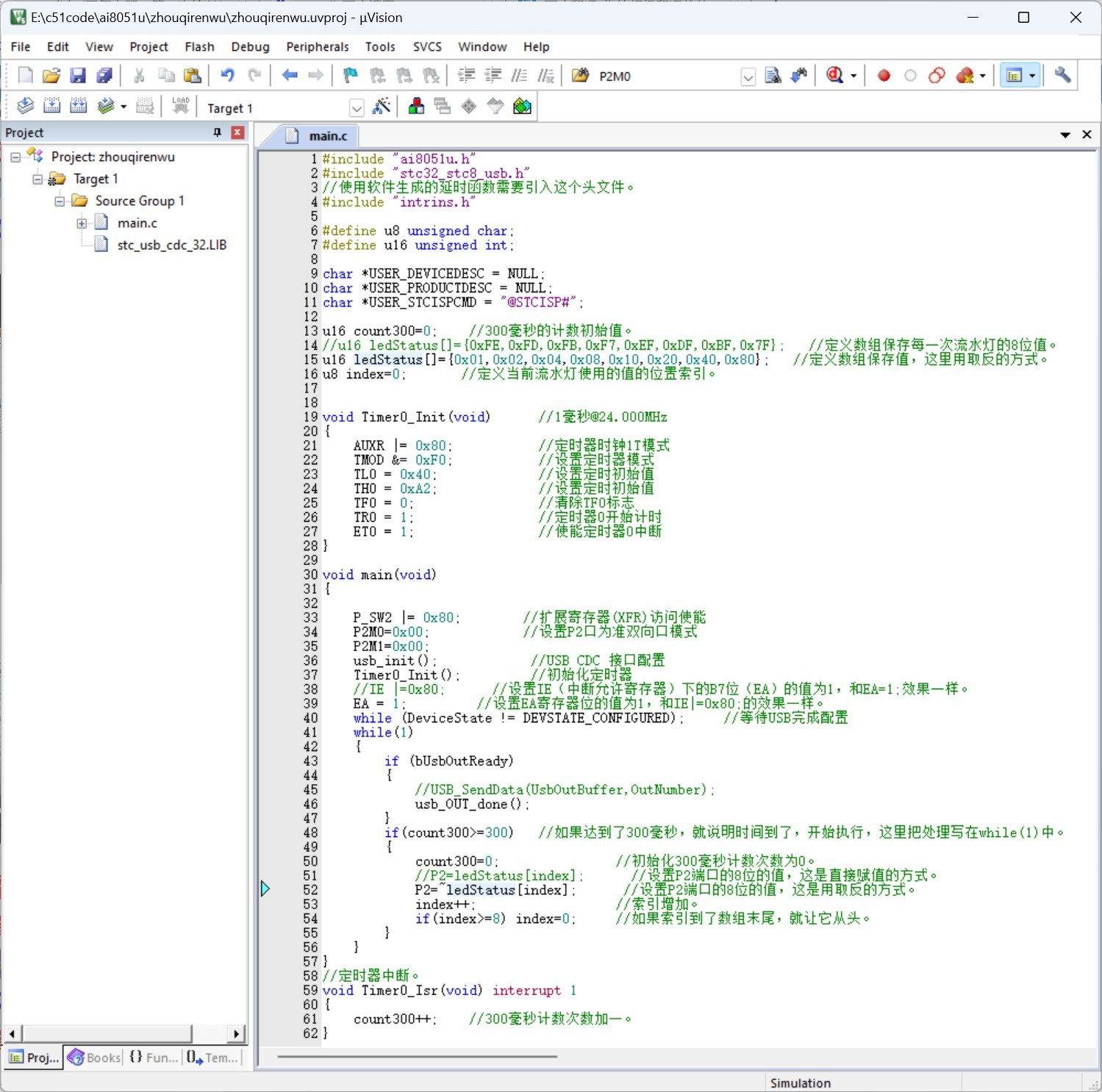
Task: Select stc_usb_cdc_32.LIB in project tree
Action: (172, 245)
